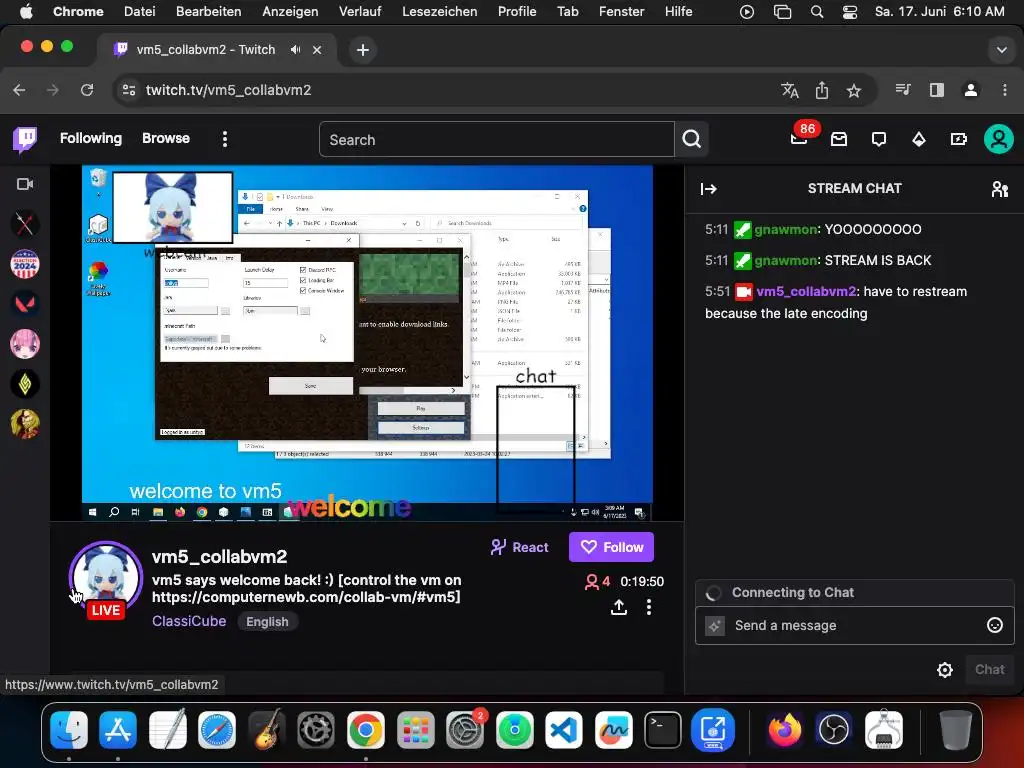The width and height of the screenshot is (1024, 768).
Task: Click the vm5_collabvm2 live avatar
Action: [105, 577]
